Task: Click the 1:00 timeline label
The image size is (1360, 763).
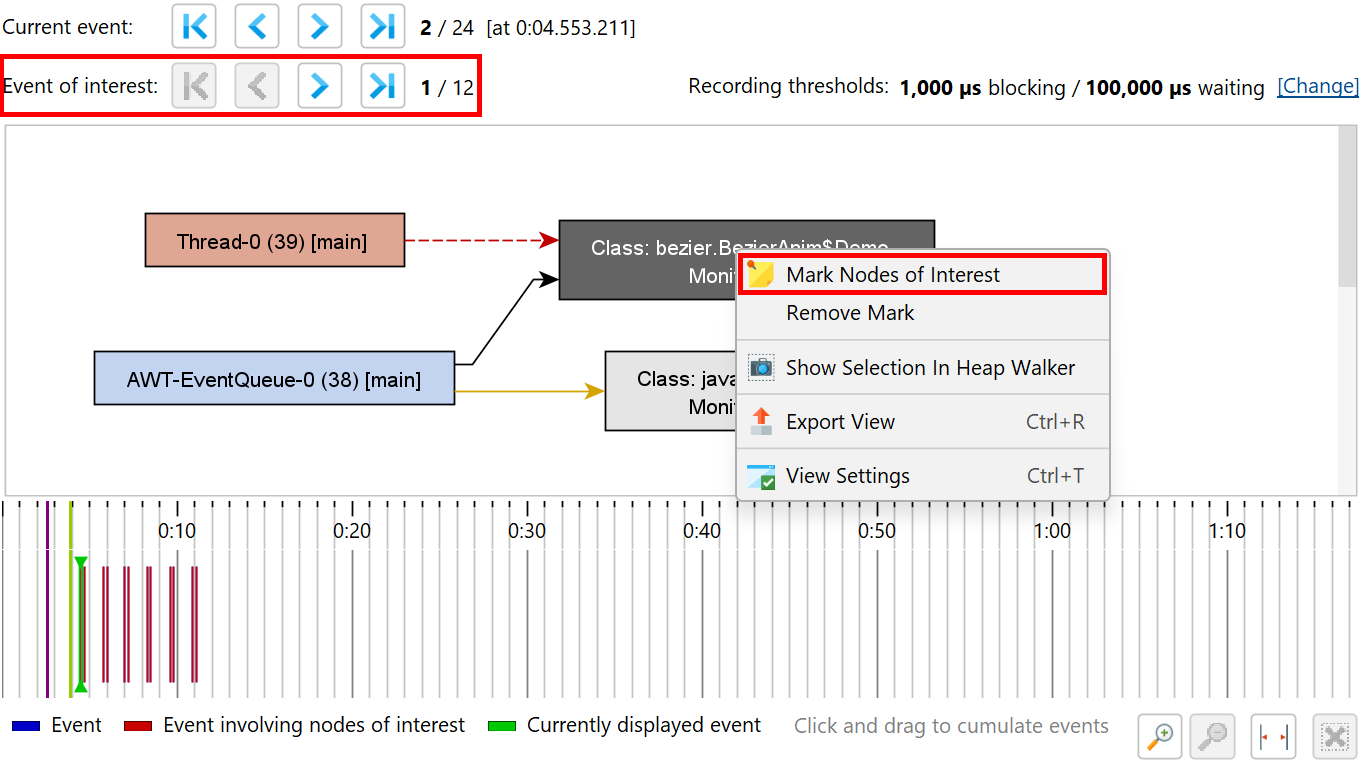Action: coord(1052,530)
